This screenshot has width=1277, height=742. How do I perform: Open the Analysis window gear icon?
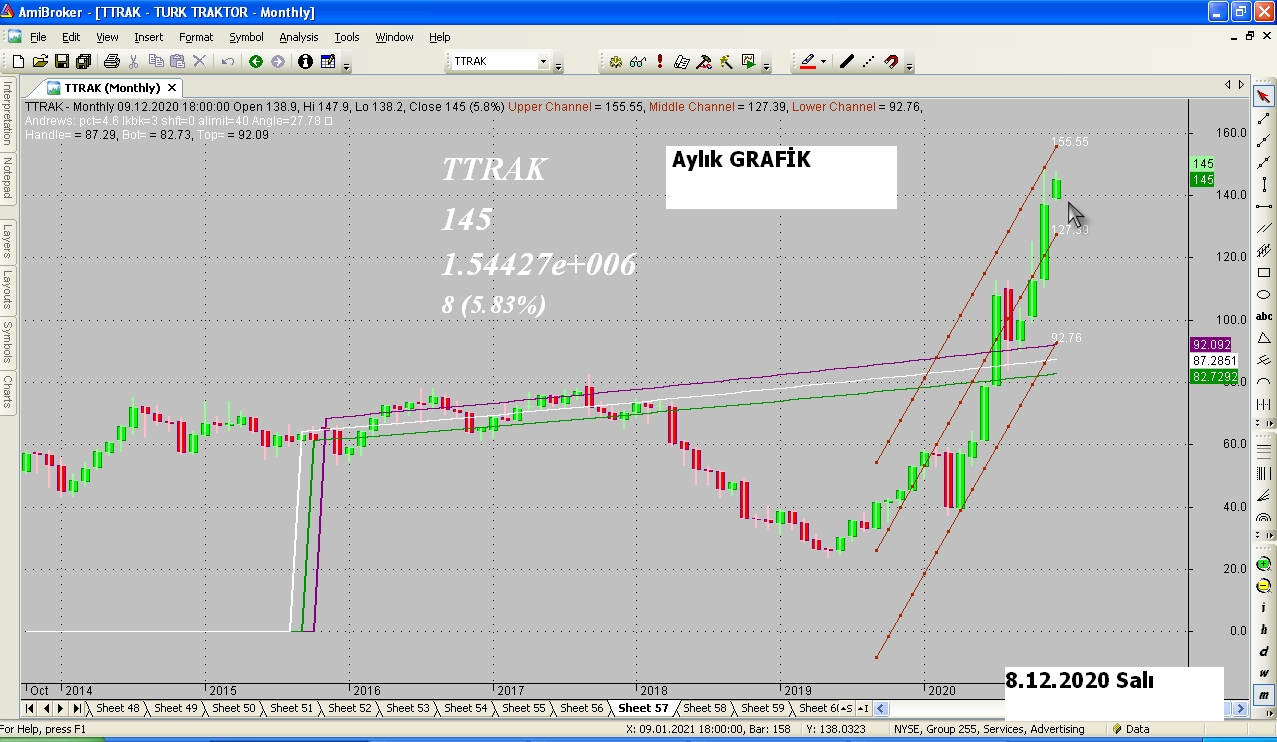pyautogui.click(x=615, y=61)
